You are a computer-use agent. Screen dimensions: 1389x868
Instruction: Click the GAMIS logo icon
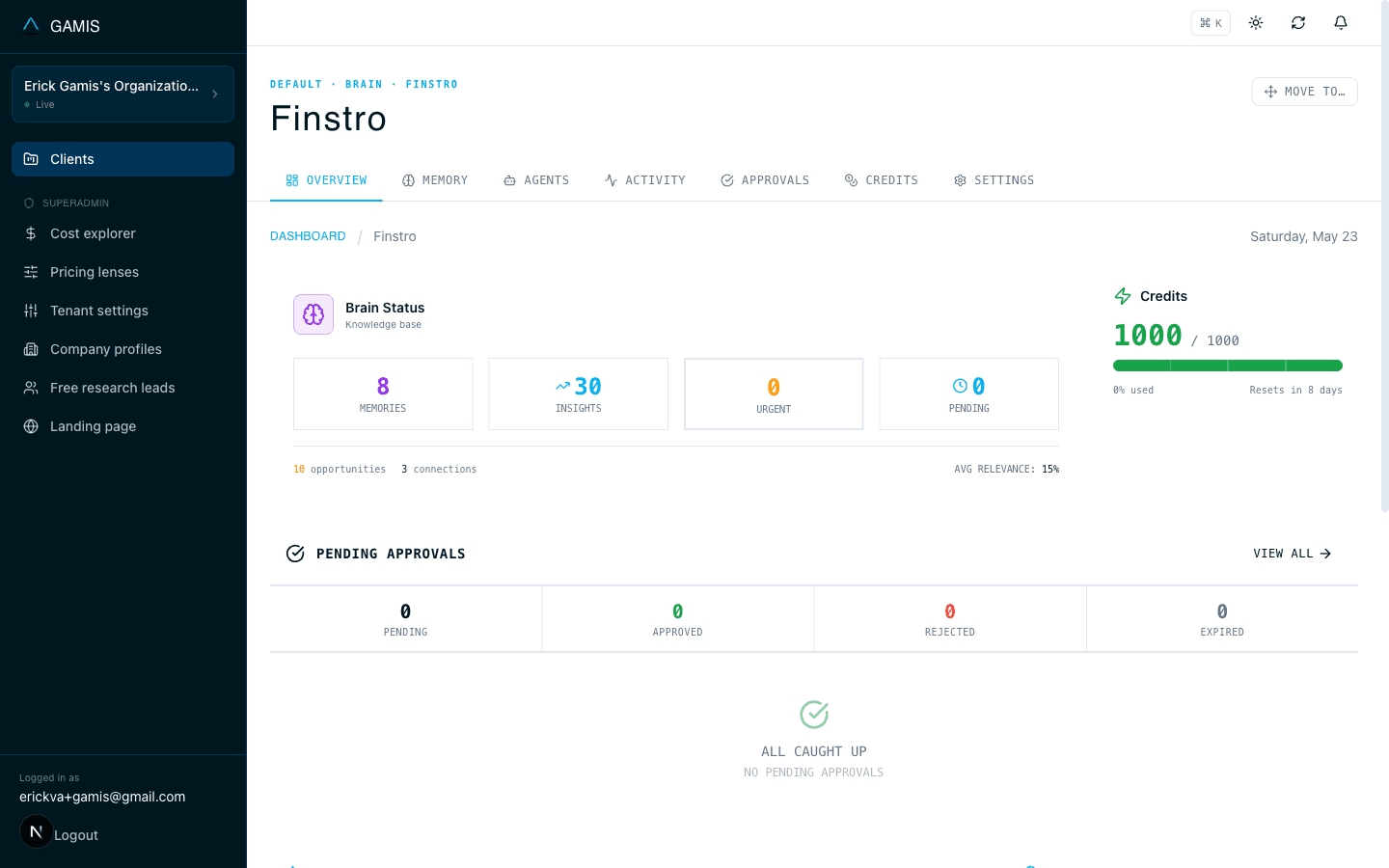point(31,25)
